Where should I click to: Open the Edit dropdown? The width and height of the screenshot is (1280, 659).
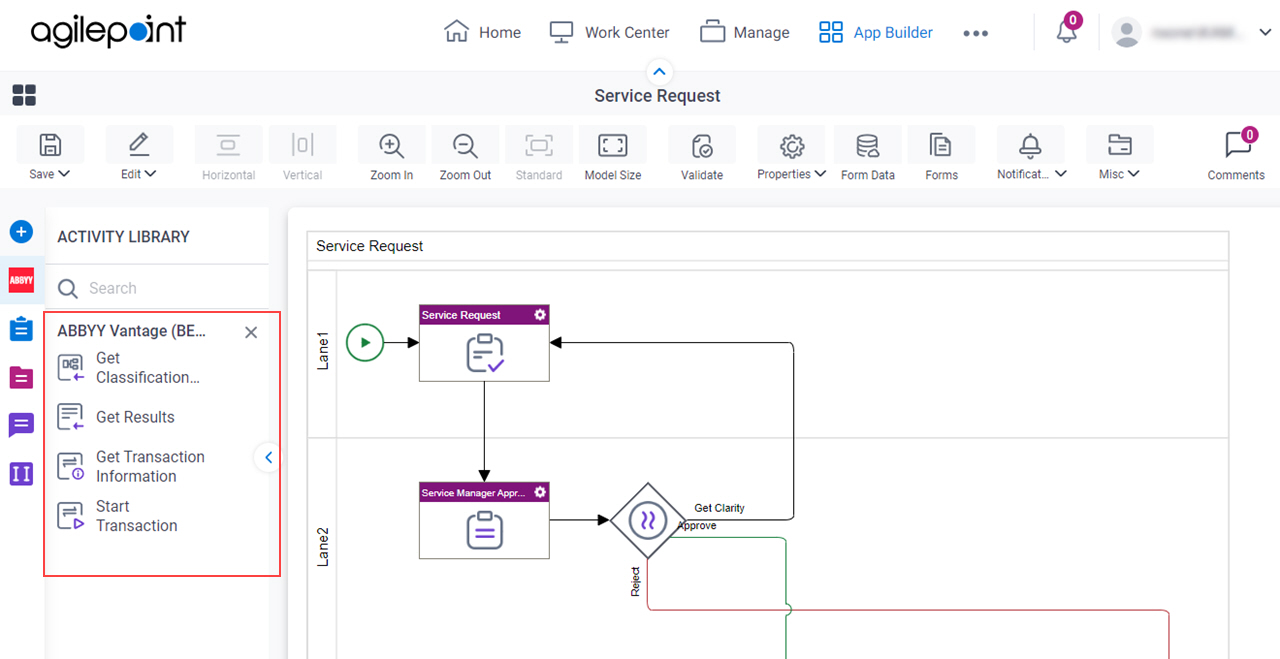coord(139,154)
